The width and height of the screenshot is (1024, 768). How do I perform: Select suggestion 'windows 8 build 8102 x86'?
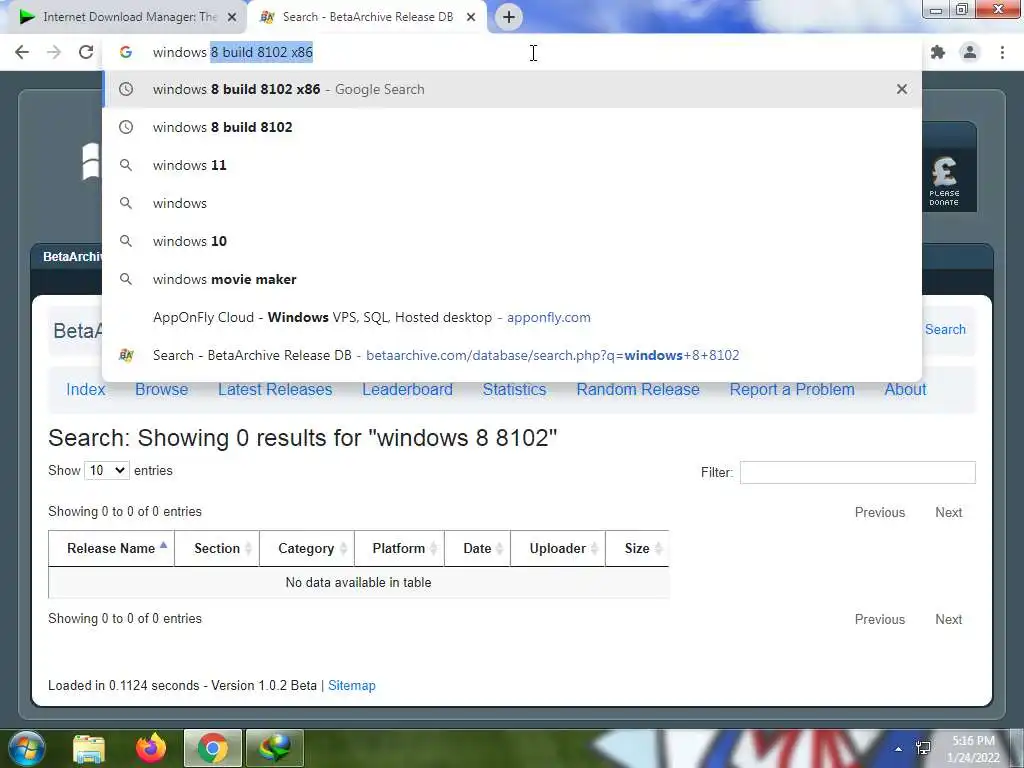click(512, 89)
